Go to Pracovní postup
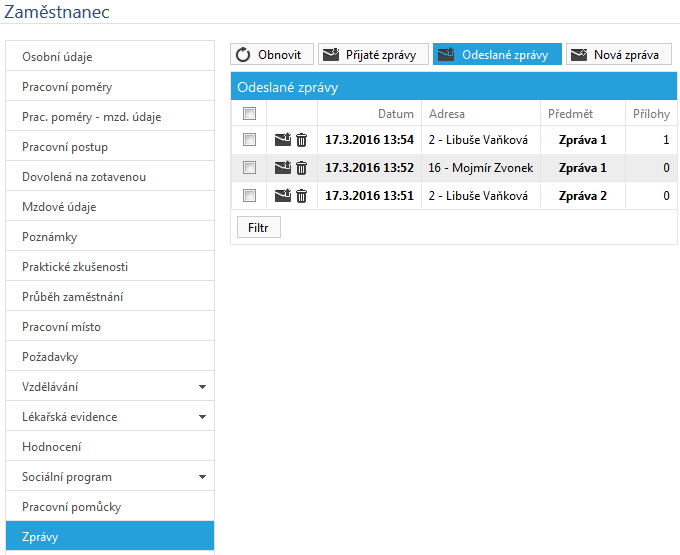 (x=110, y=147)
